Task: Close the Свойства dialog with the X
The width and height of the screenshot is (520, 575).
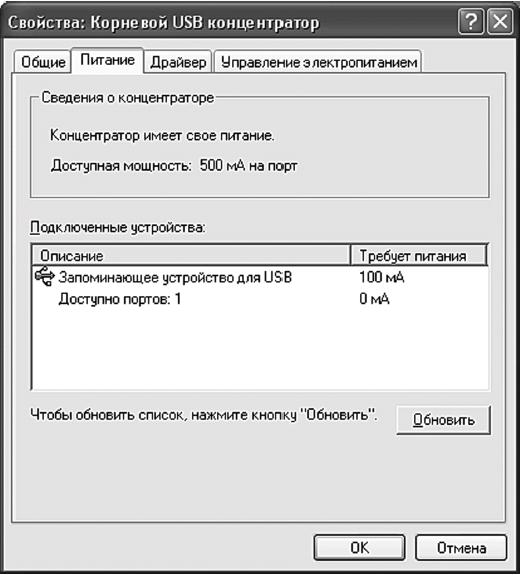Action: coord(500,22)
